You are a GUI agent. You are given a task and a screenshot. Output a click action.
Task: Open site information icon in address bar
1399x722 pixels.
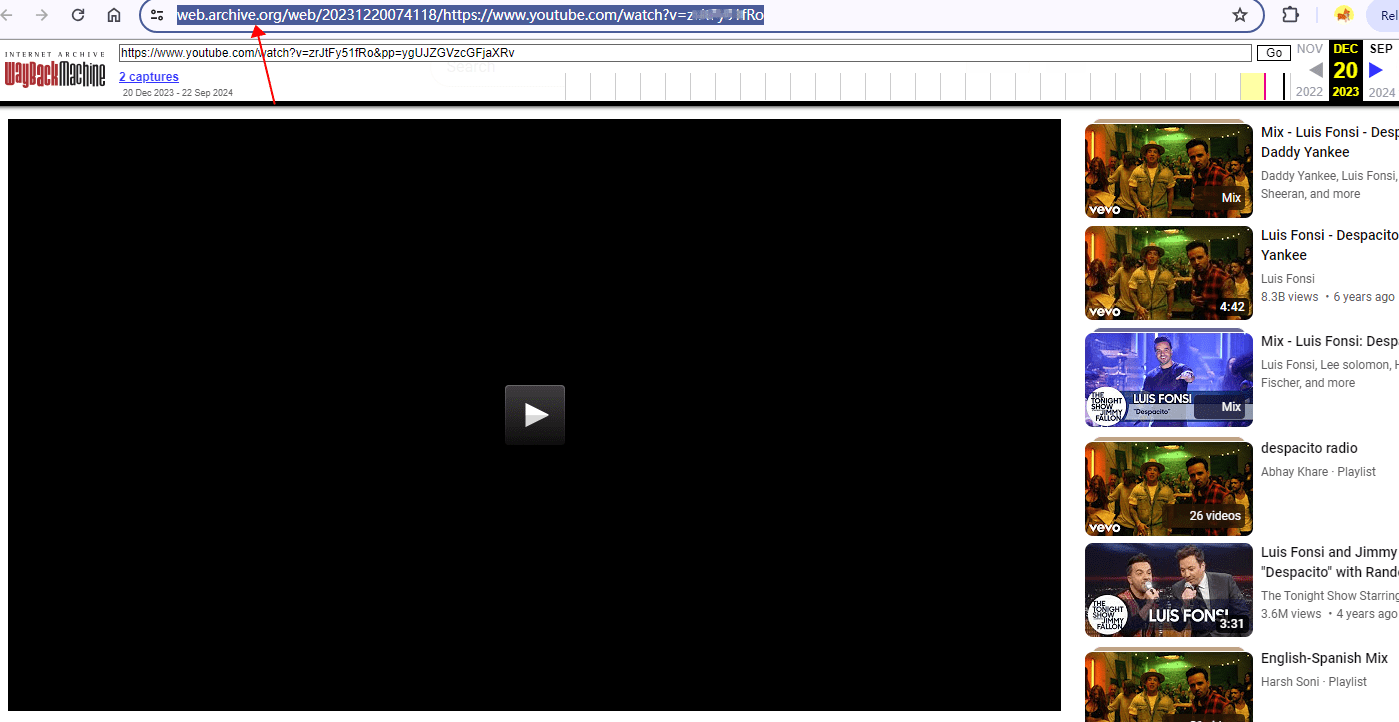point(157,15)
